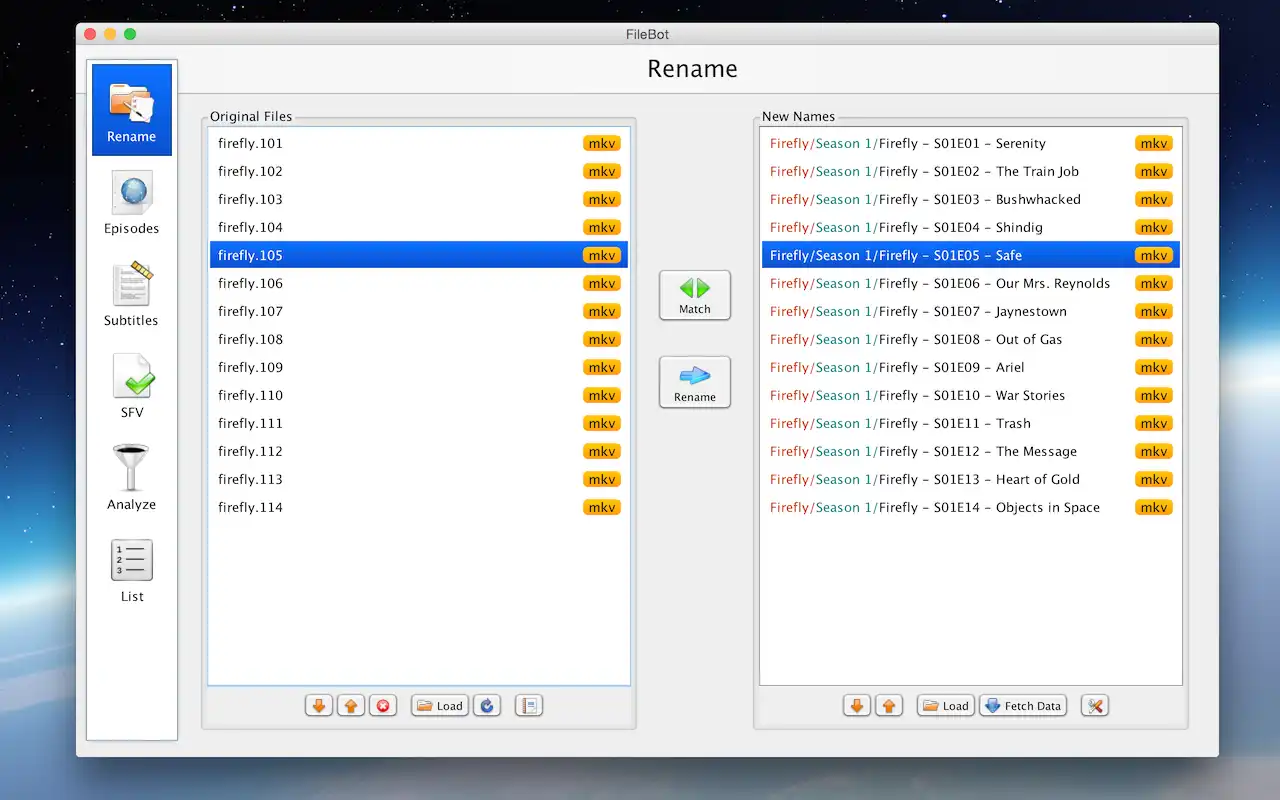
Task: Select the S01E13 - Heart of Gold entry
Action: [971, 479]
